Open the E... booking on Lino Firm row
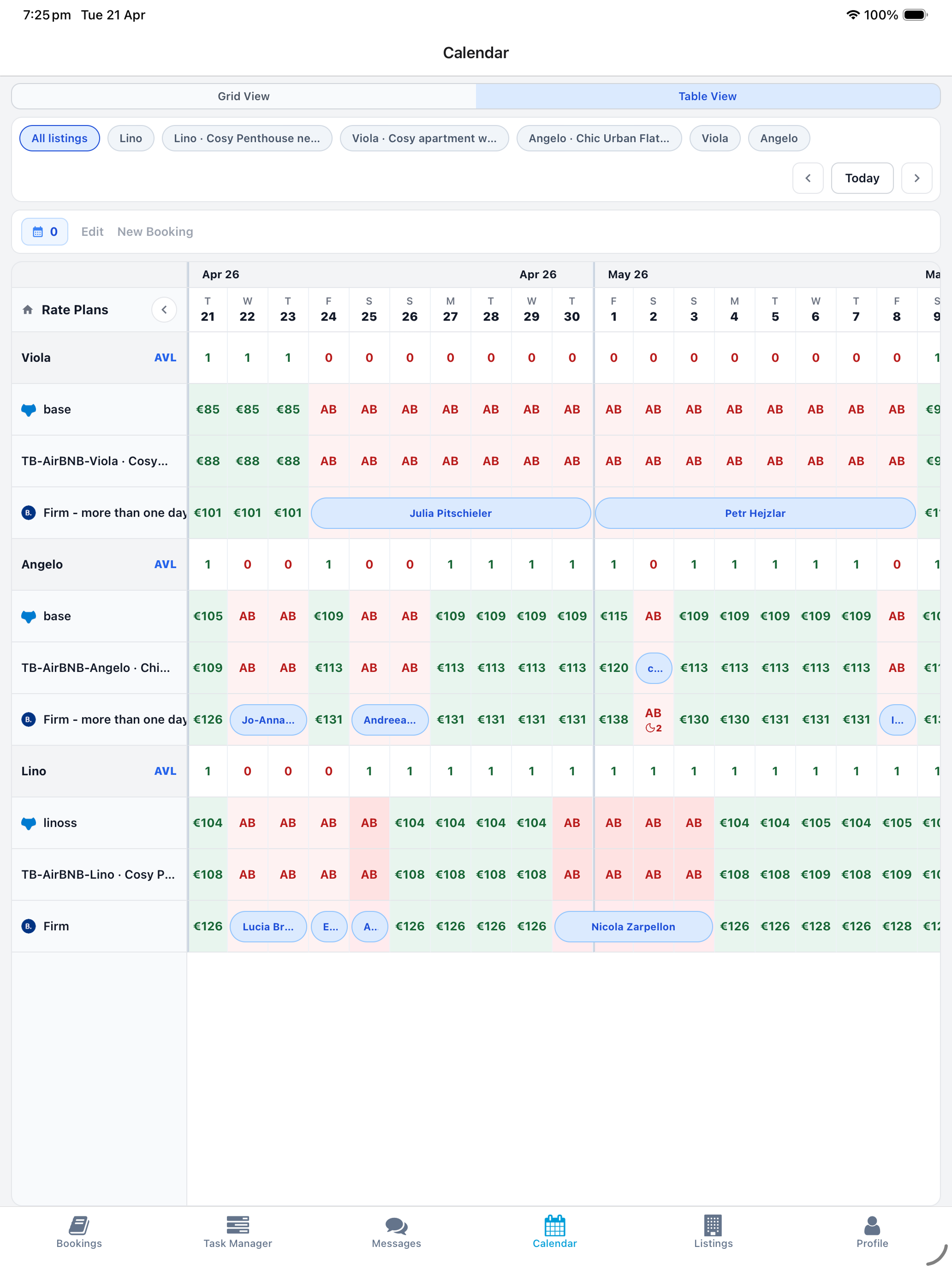The width and height of the screenshot is (952, 1270). coord(329,927)
